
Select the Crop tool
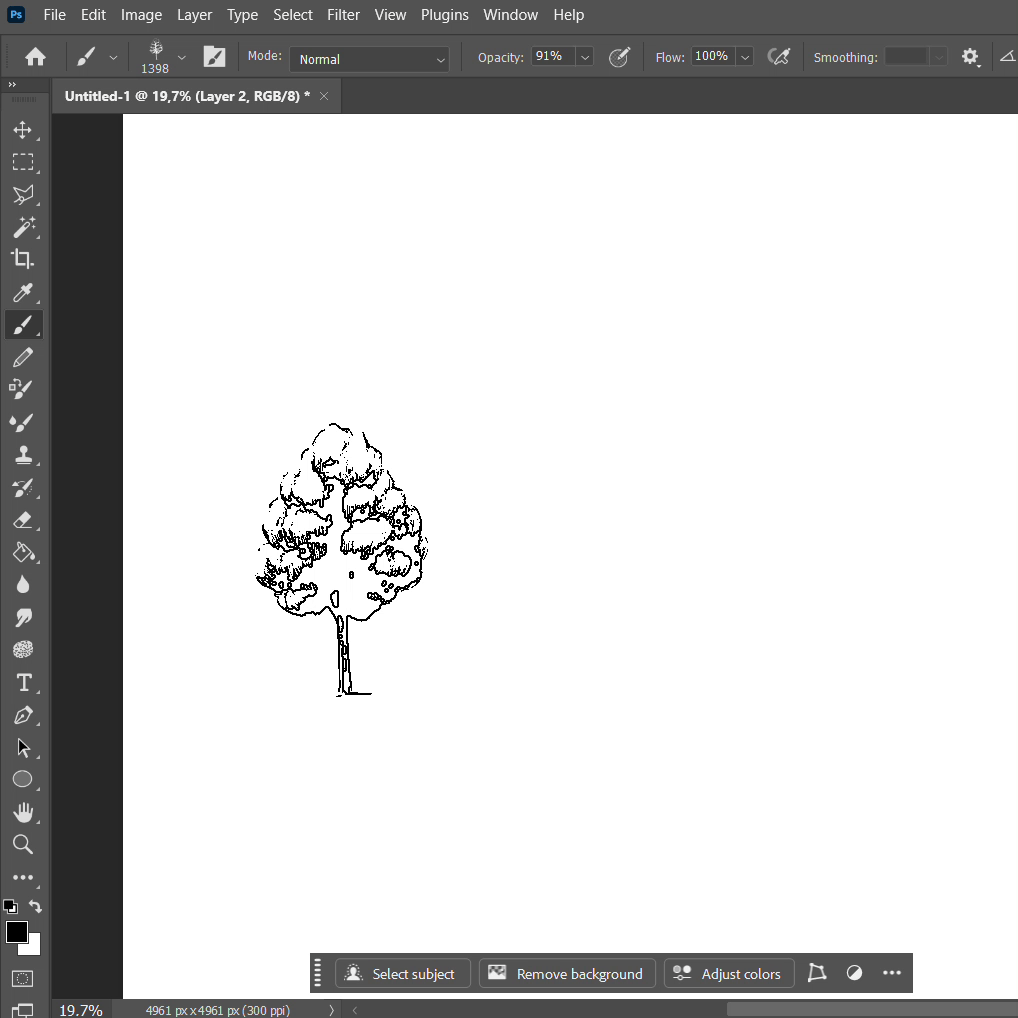coord(23,259)
